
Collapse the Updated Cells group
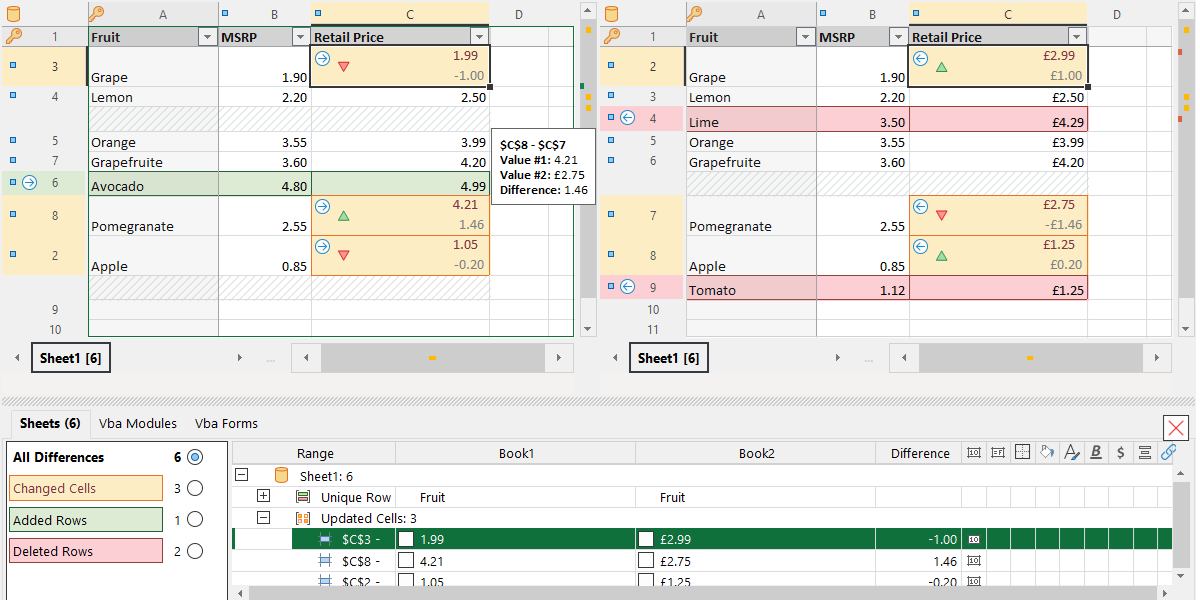(262, 518)
